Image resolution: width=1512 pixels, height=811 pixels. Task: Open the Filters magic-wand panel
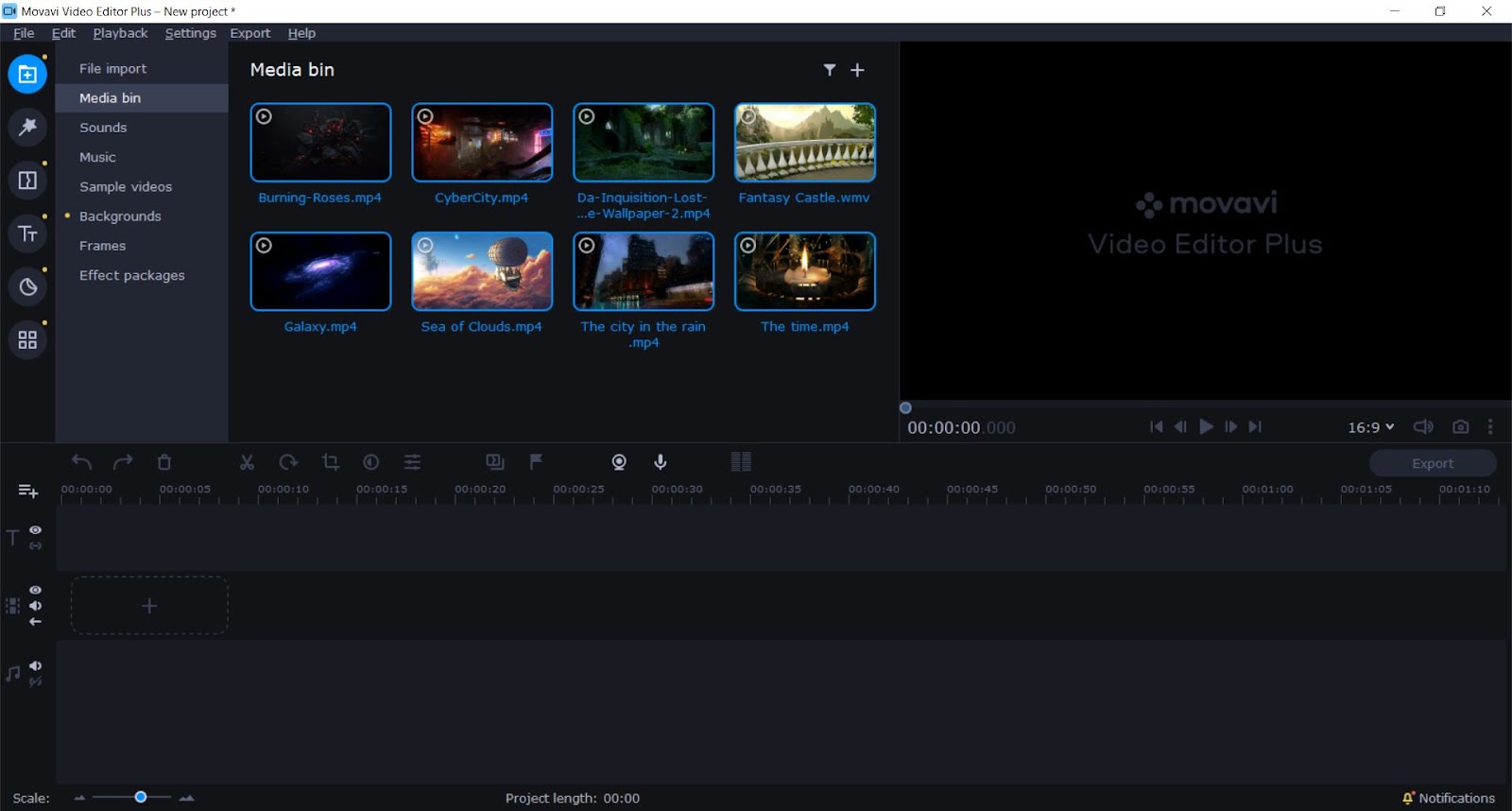[27, 127]
